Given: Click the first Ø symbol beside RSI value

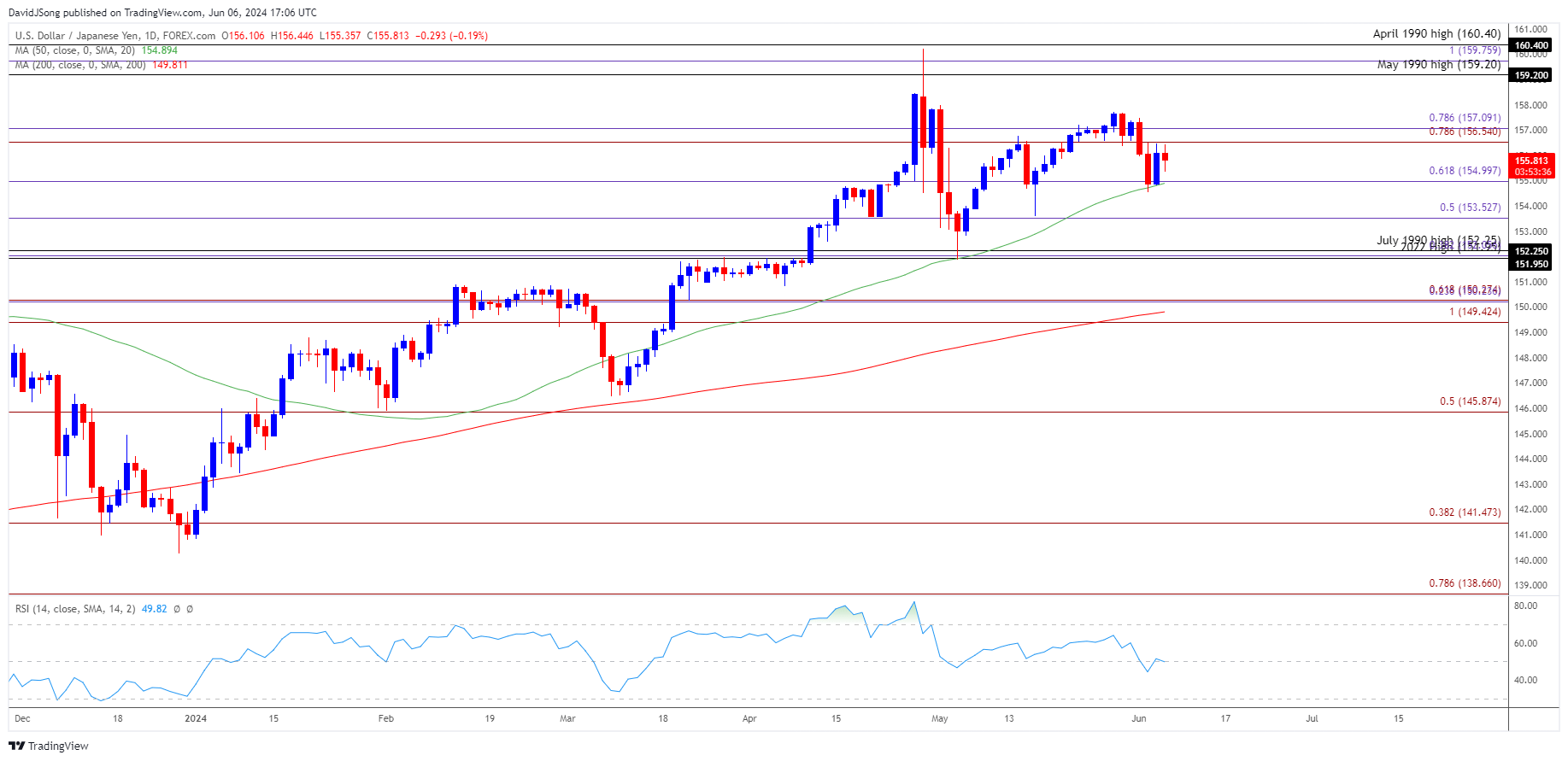Looking at the screenshot, I should click(177, 609).
